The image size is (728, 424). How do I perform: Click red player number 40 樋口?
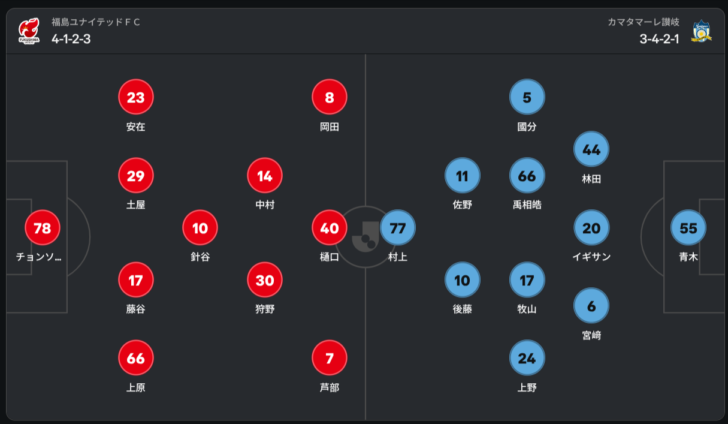tap(329, 228)
